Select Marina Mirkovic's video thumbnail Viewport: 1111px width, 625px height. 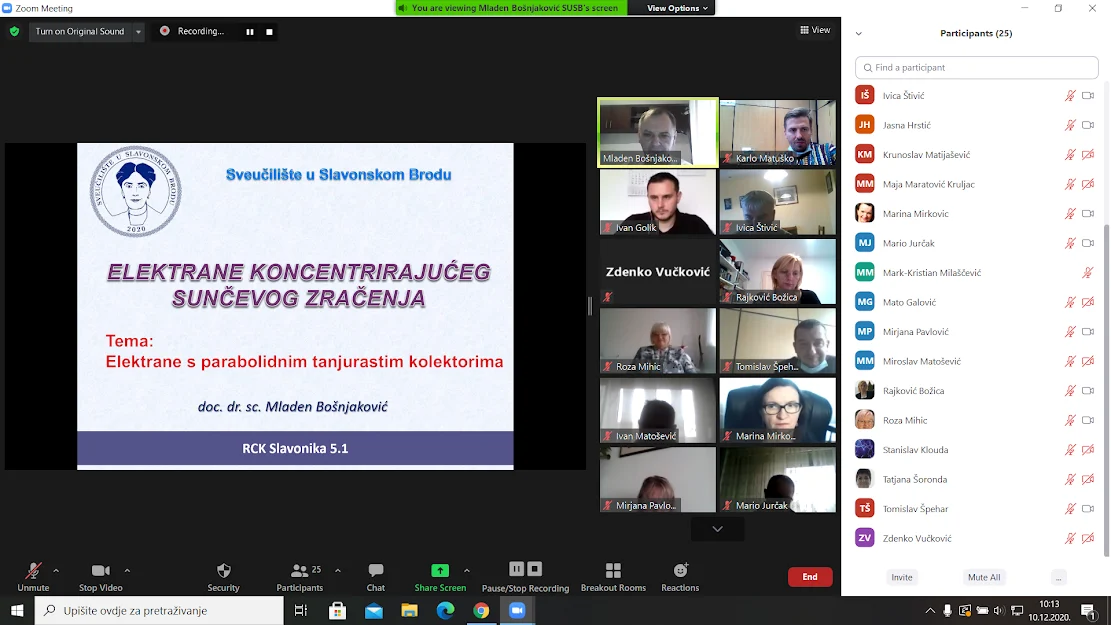[777, 410]
